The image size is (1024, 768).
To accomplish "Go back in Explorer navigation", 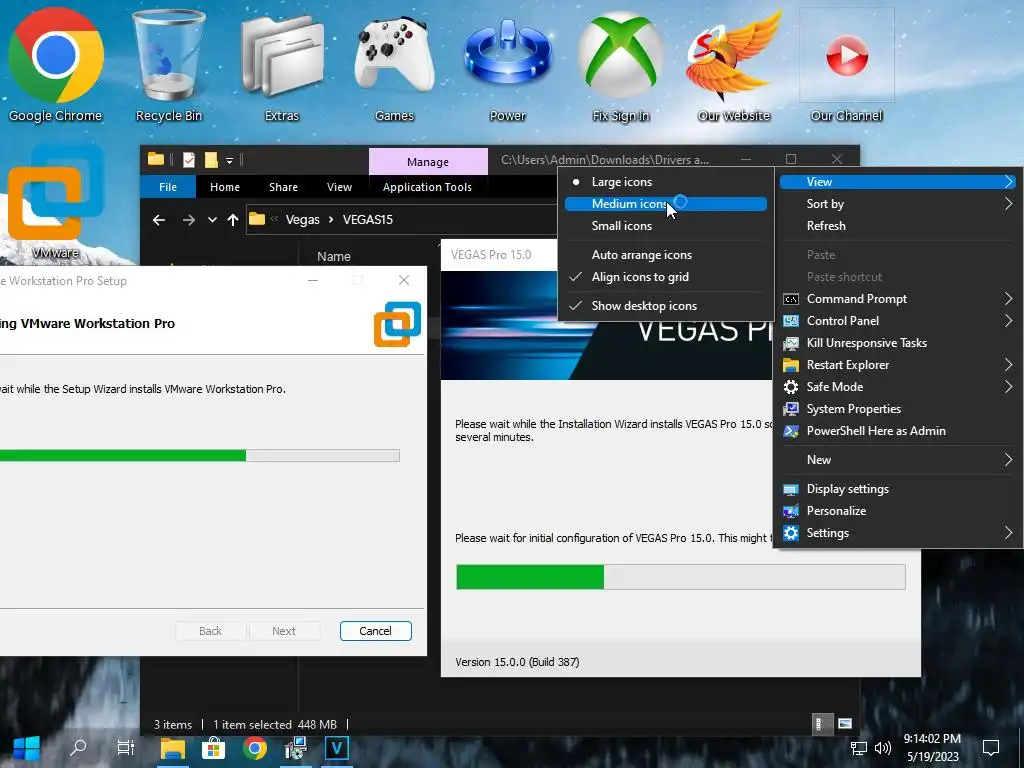I will point(159,220).
